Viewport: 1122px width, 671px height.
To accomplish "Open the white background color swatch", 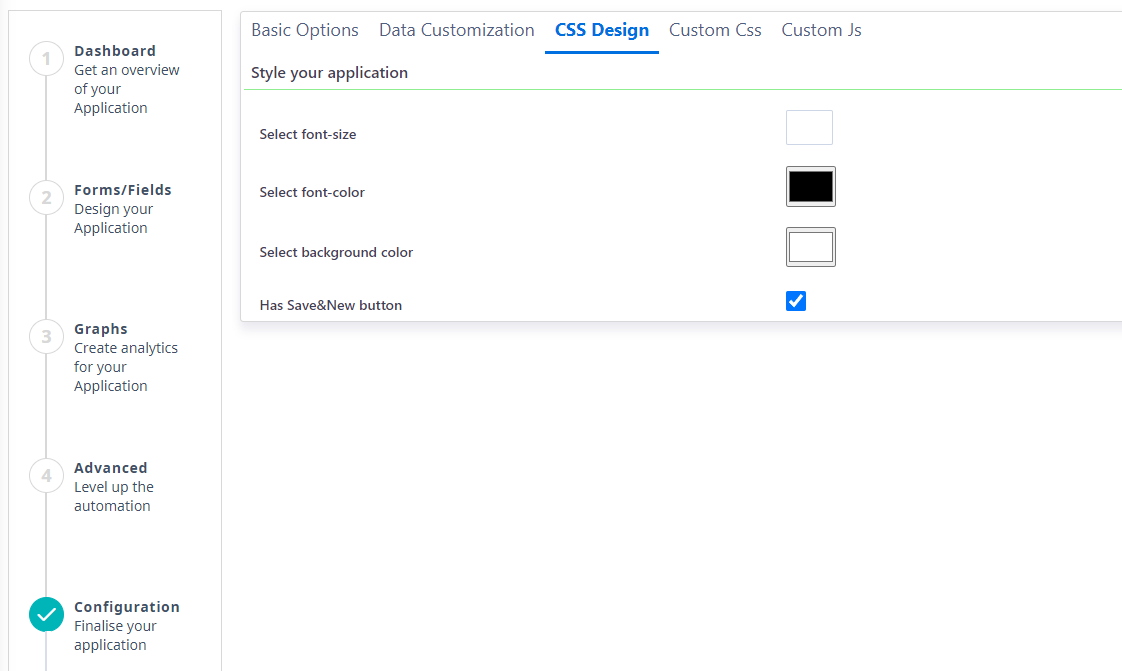I will (x=811, y=247).
